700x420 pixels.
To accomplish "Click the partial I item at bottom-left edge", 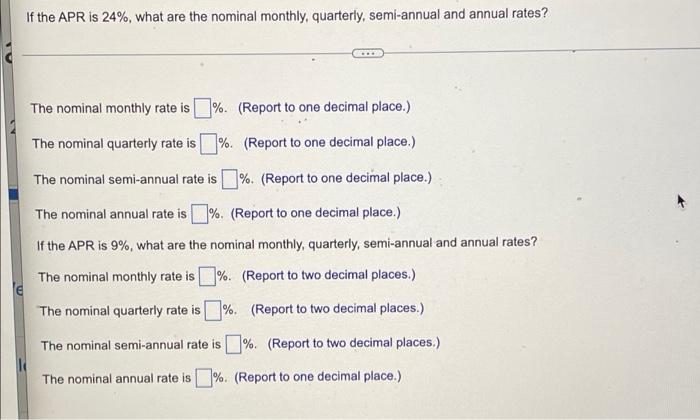I will click(x=21, y=367).
